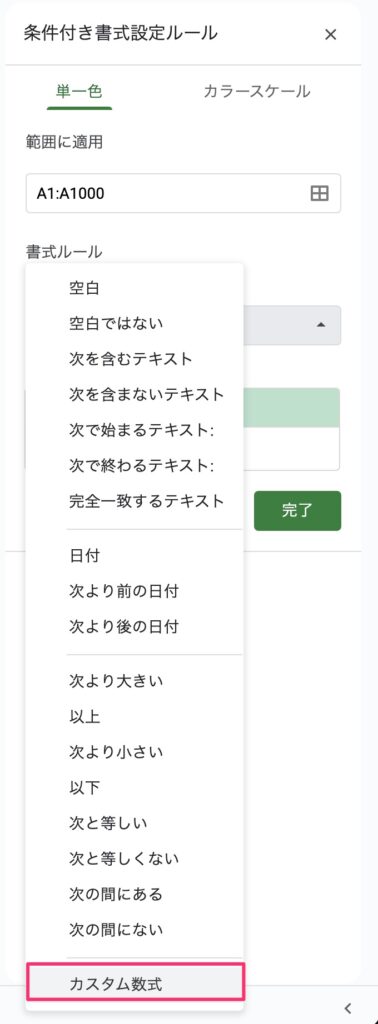Close the conditional formatting rules panel
Image resolution: width=378 pixels, height=1024 pixels.
coord(330,35)
